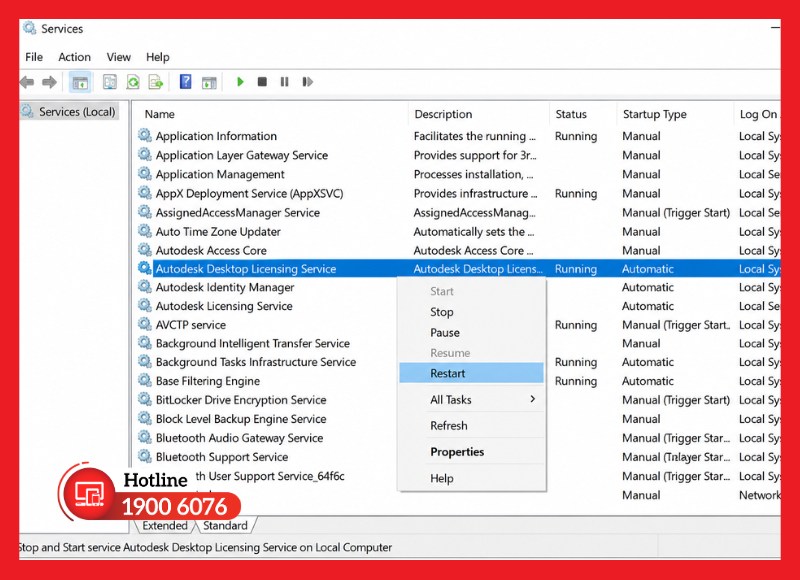This screenshot has width=800, height=580.
Task: Click the Restart Service toolbar icon
Action: (307, 82)
